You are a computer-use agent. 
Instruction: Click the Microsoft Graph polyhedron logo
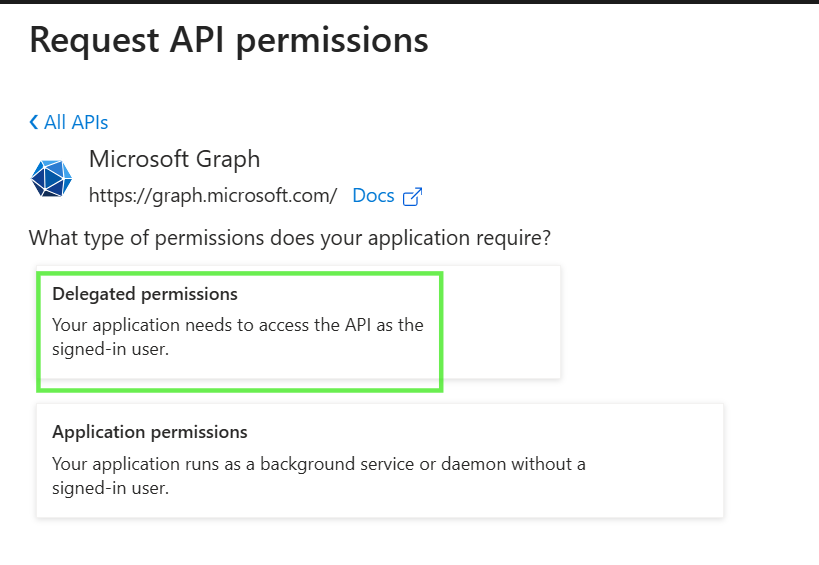[51, 178]
